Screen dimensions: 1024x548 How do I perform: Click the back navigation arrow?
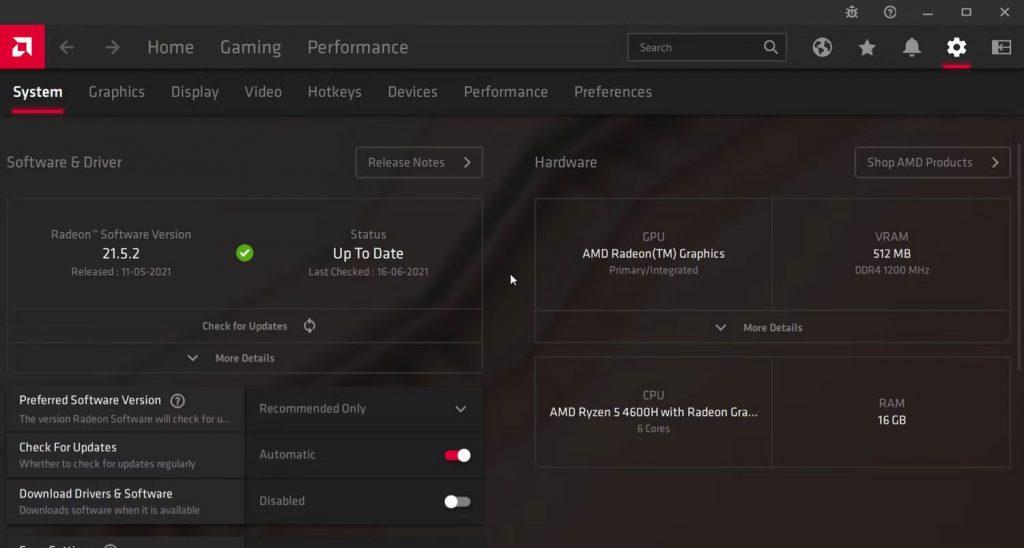[x=67, y=47]
